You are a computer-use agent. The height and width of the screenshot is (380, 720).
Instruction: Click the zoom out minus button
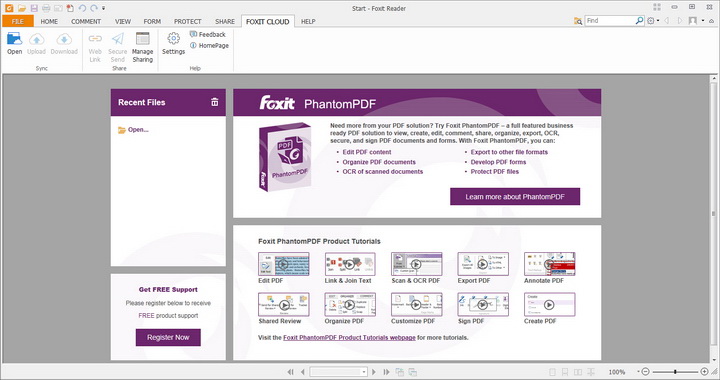point(645,372)
